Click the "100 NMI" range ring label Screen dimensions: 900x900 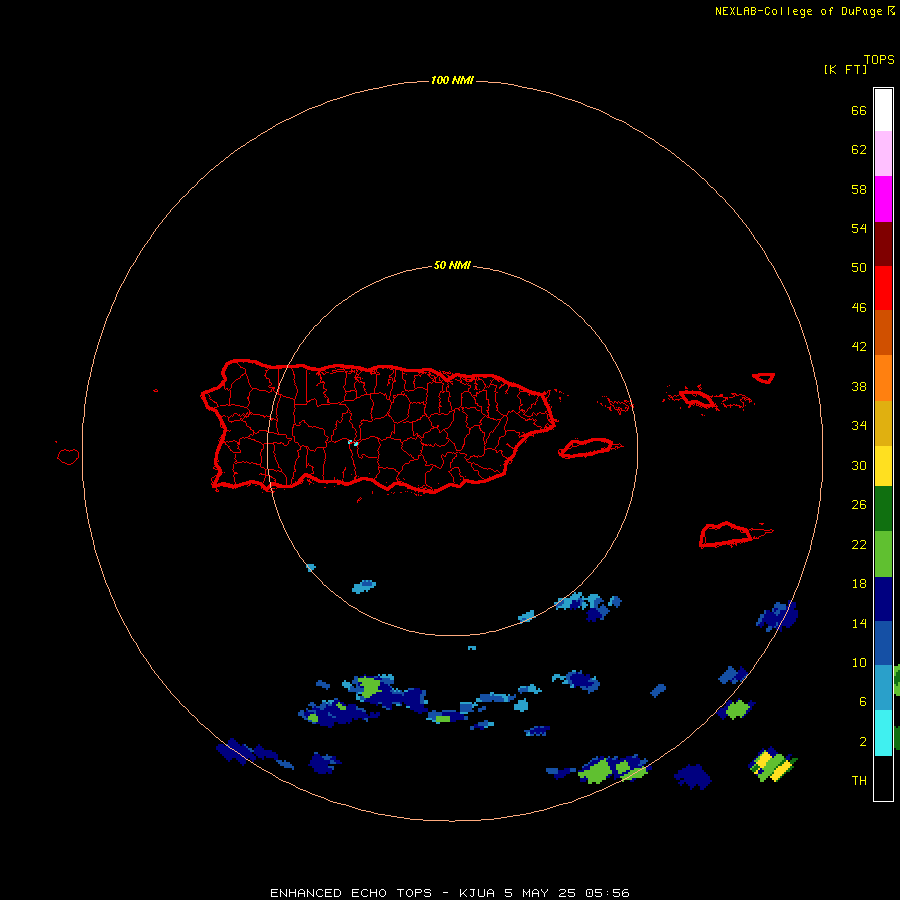(452, 80)
